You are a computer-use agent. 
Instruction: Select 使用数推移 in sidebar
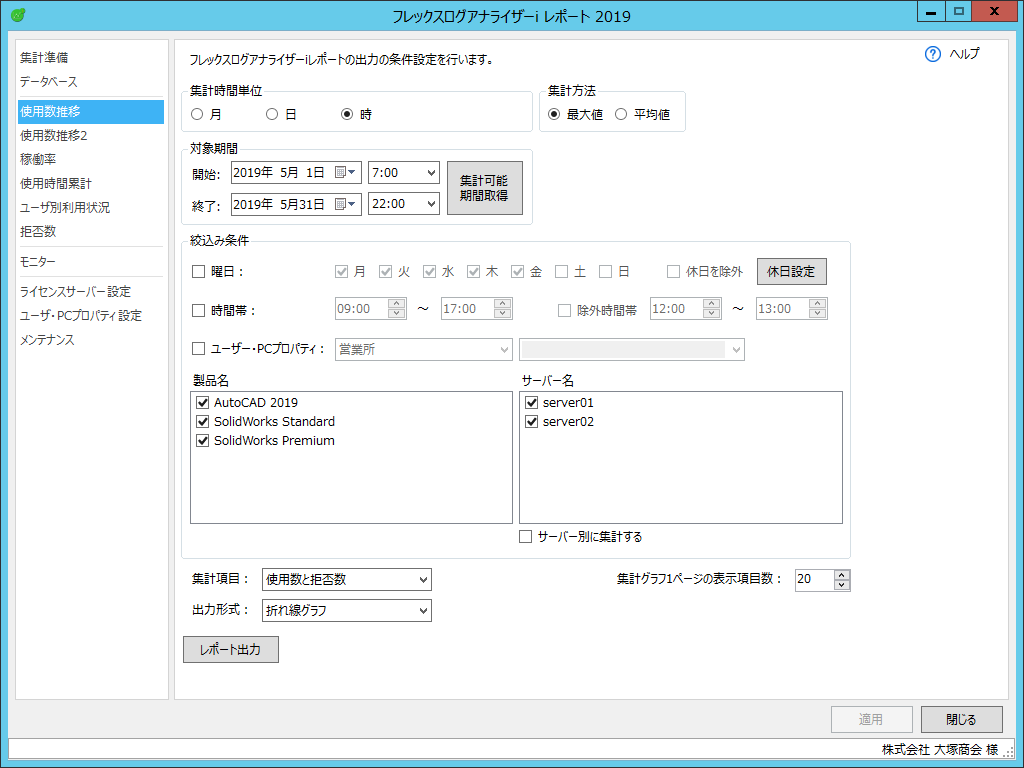(x=91, y=112)
